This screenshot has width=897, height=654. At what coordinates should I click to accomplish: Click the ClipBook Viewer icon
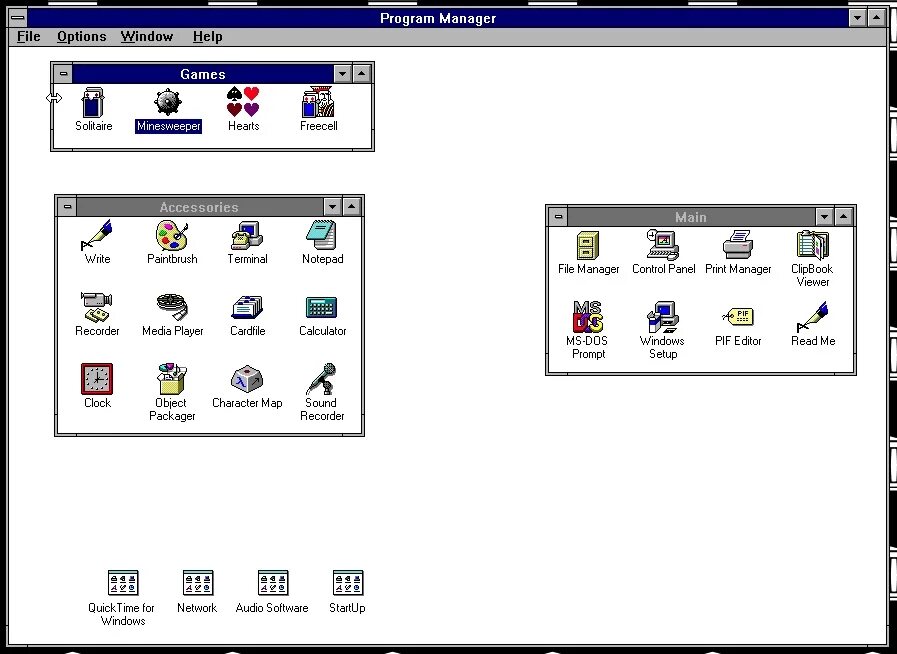click(x=813, y=245)
